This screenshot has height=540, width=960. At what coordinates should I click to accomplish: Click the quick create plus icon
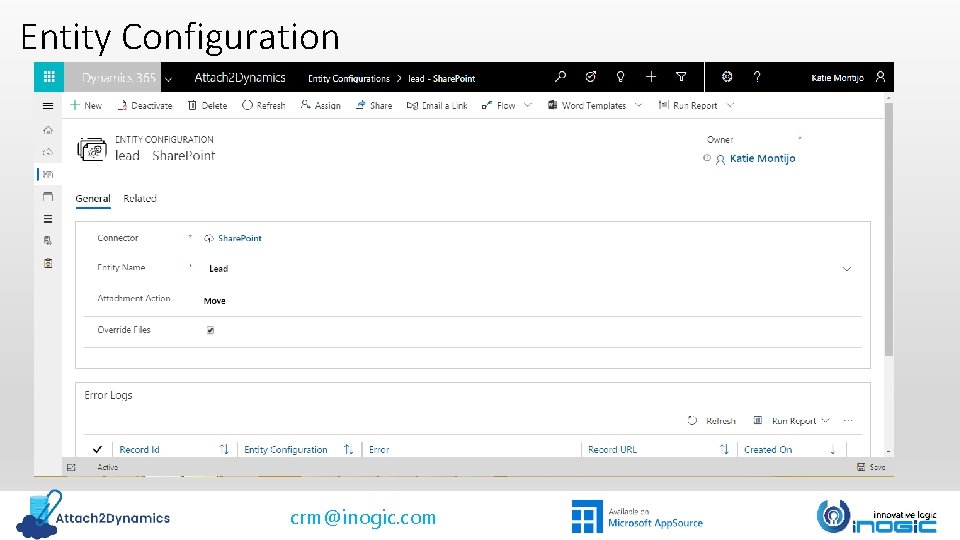coord(651,77)
